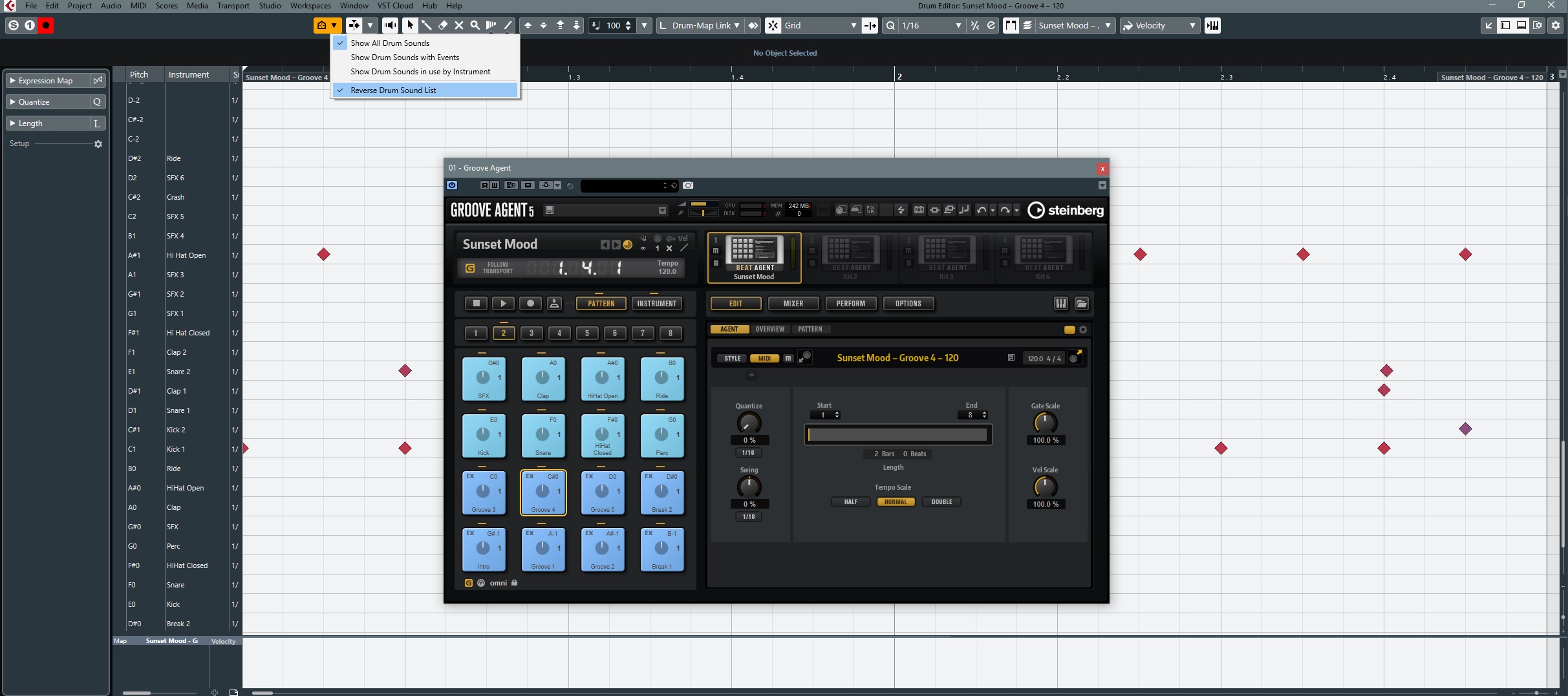This screenshot has width=1568, height=696.
Task: Click the Fix Velocity icon in Groove Agent
Action: [871, 210]
